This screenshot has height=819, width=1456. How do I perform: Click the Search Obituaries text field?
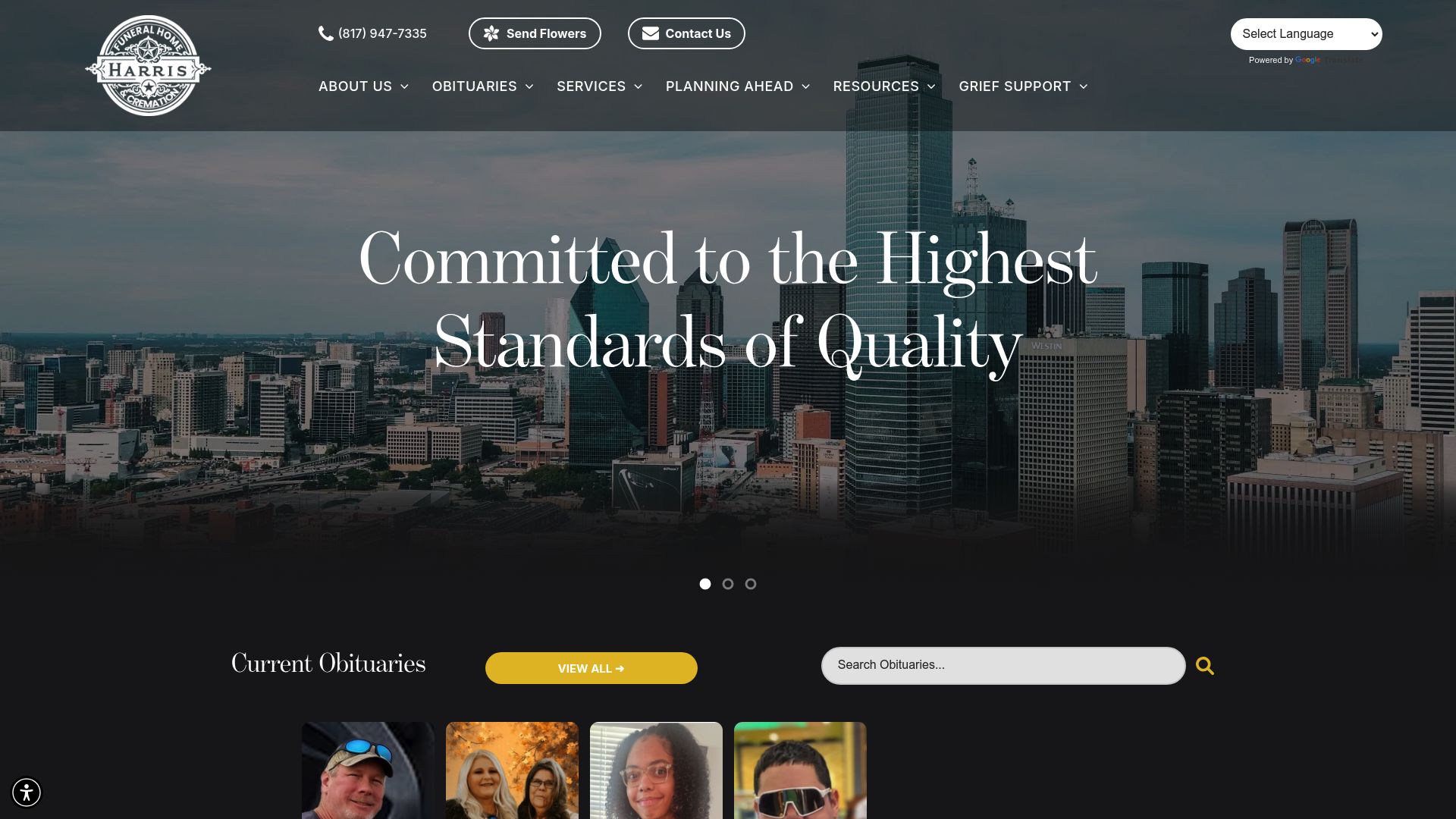coord(1003,666)
